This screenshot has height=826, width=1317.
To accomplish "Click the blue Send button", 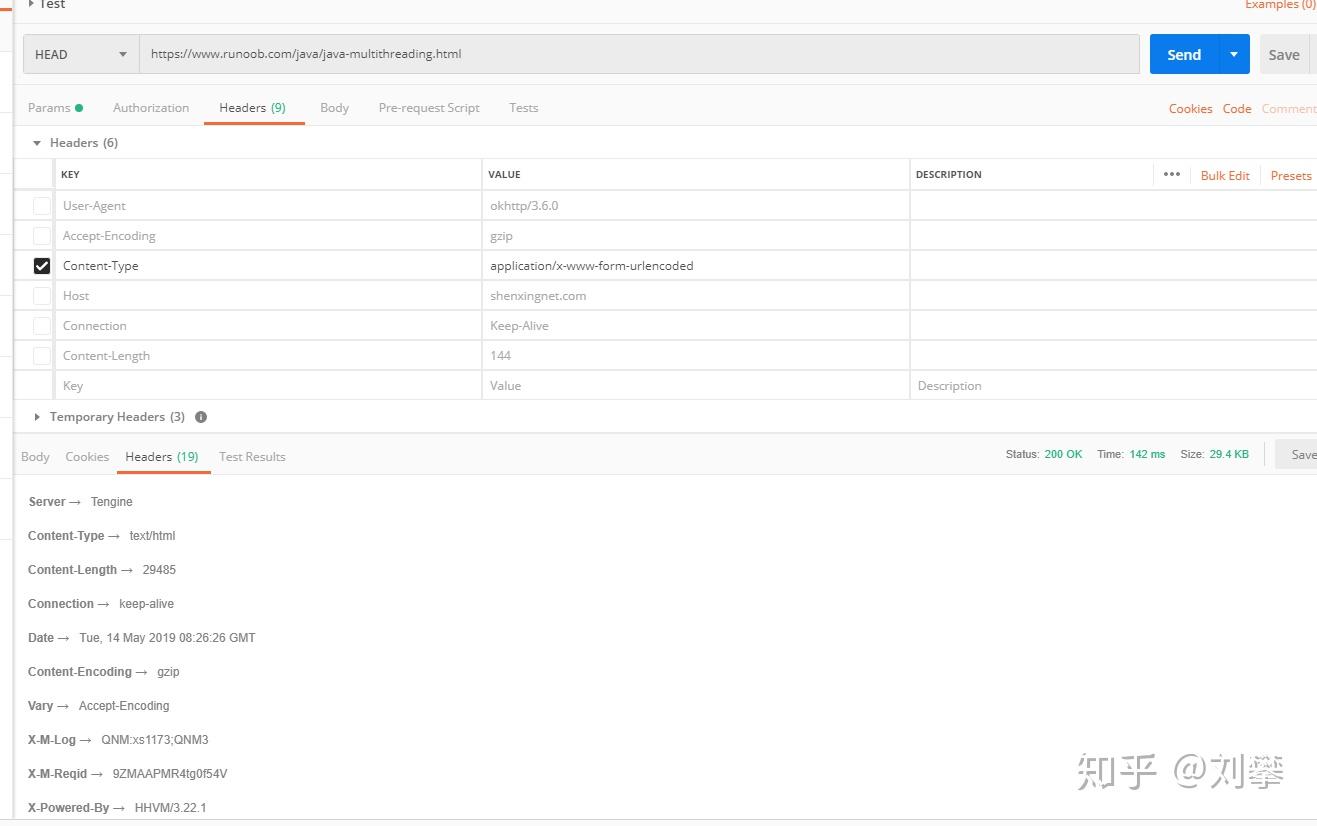I will pos(1184,55).
